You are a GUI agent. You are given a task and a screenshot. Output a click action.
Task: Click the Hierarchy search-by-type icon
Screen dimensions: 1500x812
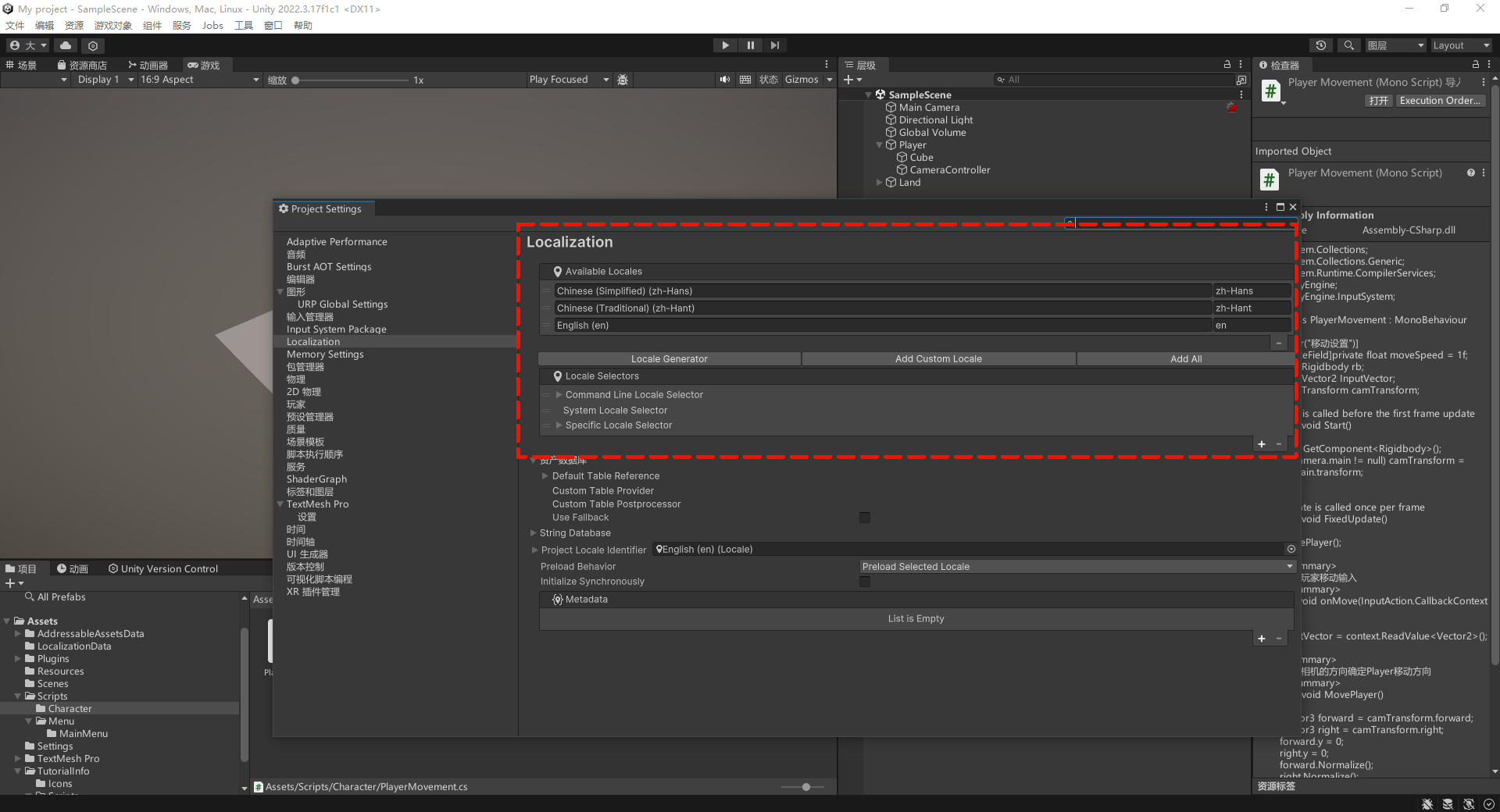[x=1241, y=80]
